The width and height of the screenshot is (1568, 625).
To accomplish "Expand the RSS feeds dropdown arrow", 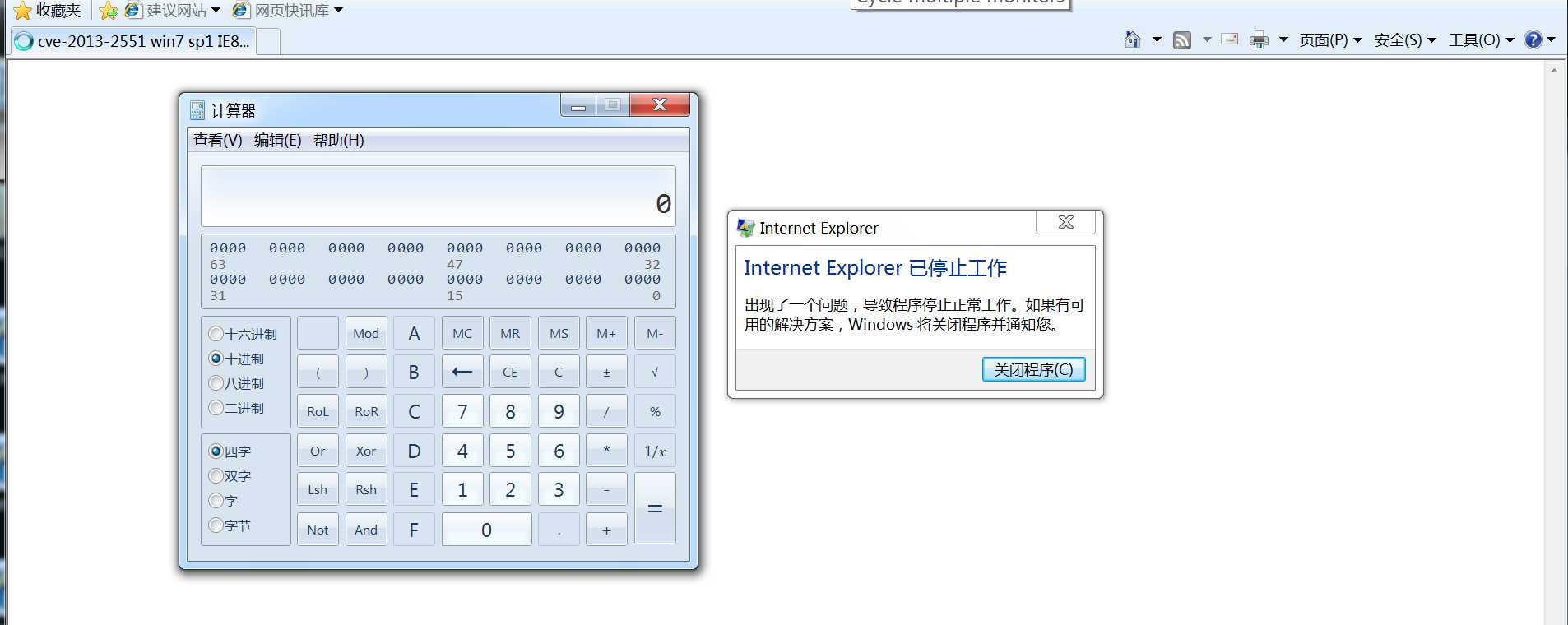I will (x=1207, y=39).
